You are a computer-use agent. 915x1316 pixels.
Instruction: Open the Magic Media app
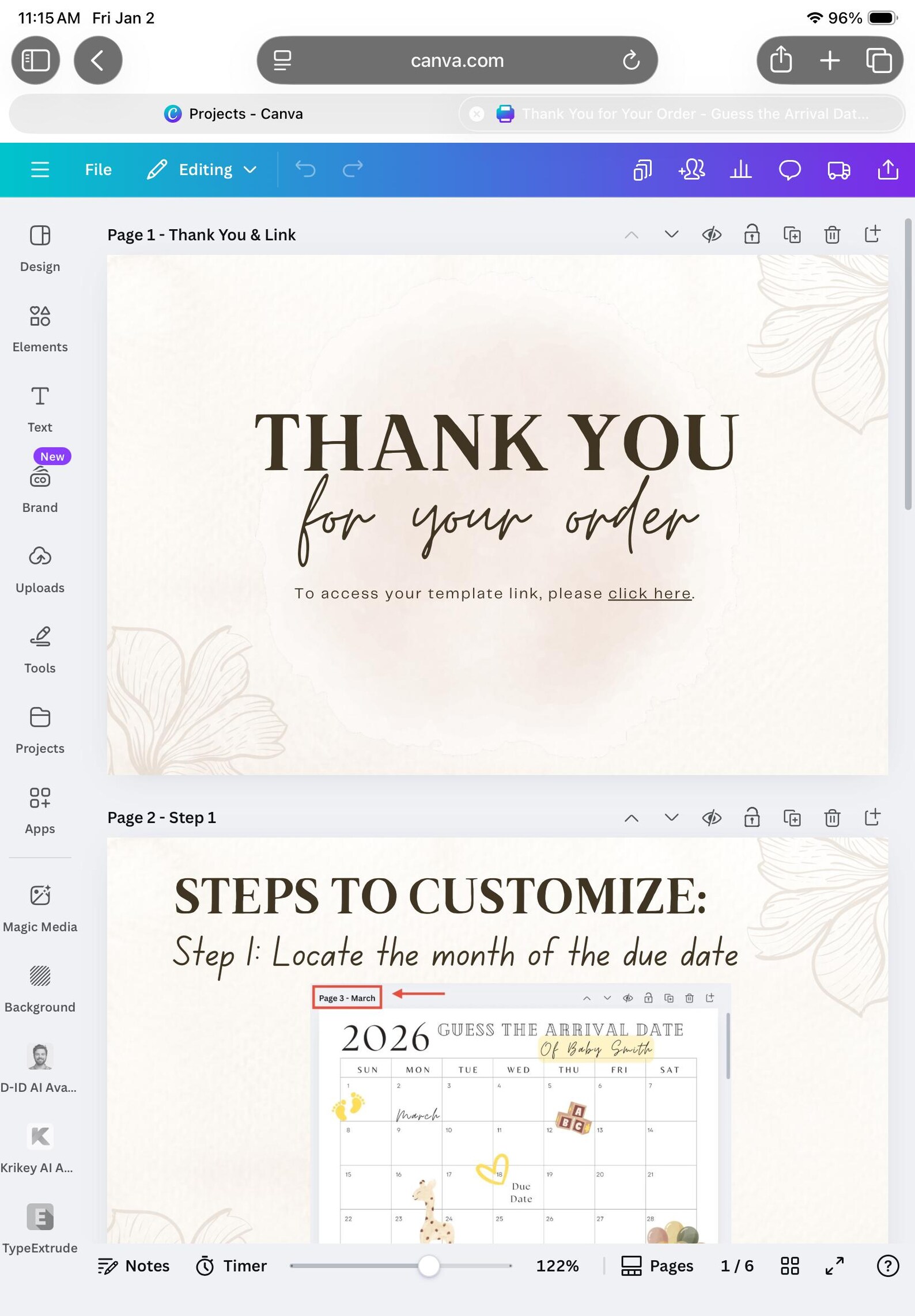click(40, 908)
